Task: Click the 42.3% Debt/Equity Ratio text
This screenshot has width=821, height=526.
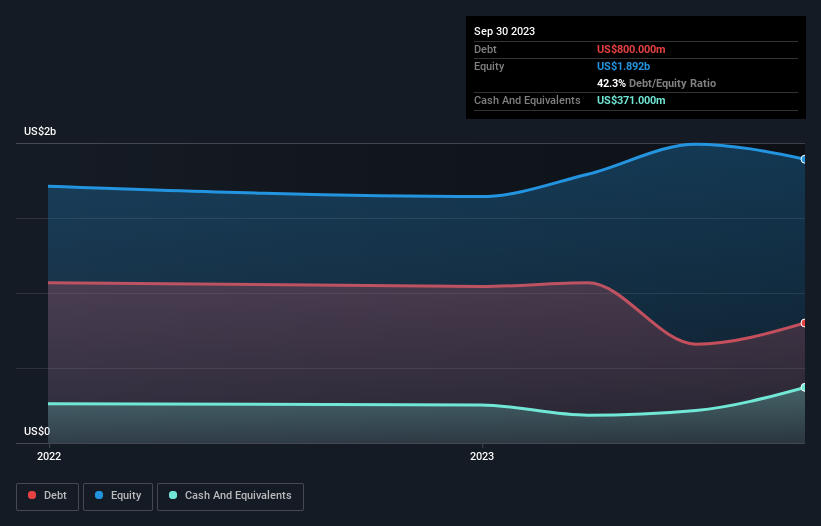Action: pyautogui.click(x=656, y=83)
